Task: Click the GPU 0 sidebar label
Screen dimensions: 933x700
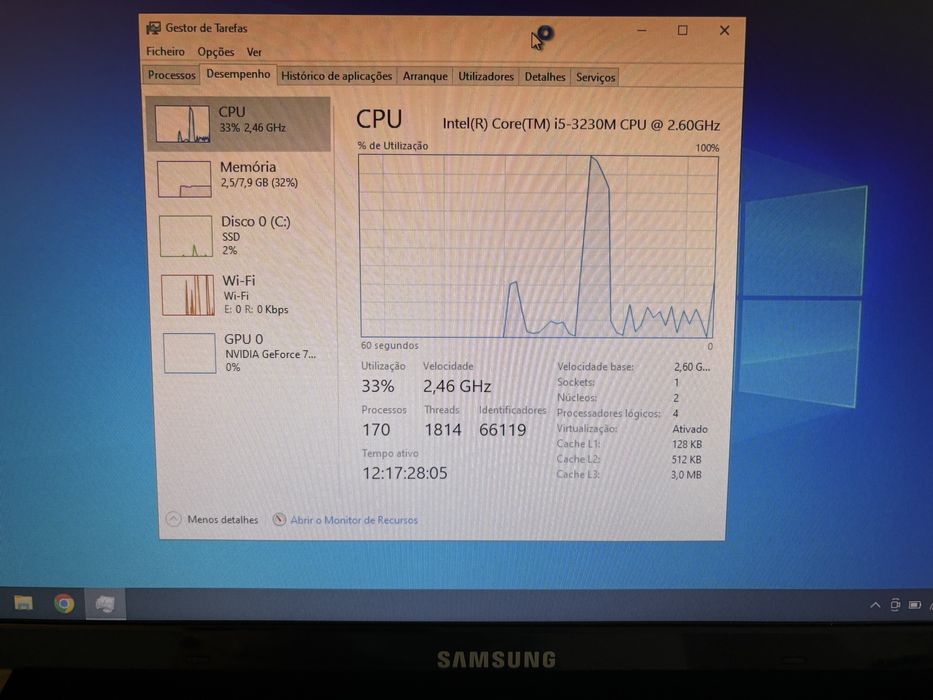Action: click(243, 339)
